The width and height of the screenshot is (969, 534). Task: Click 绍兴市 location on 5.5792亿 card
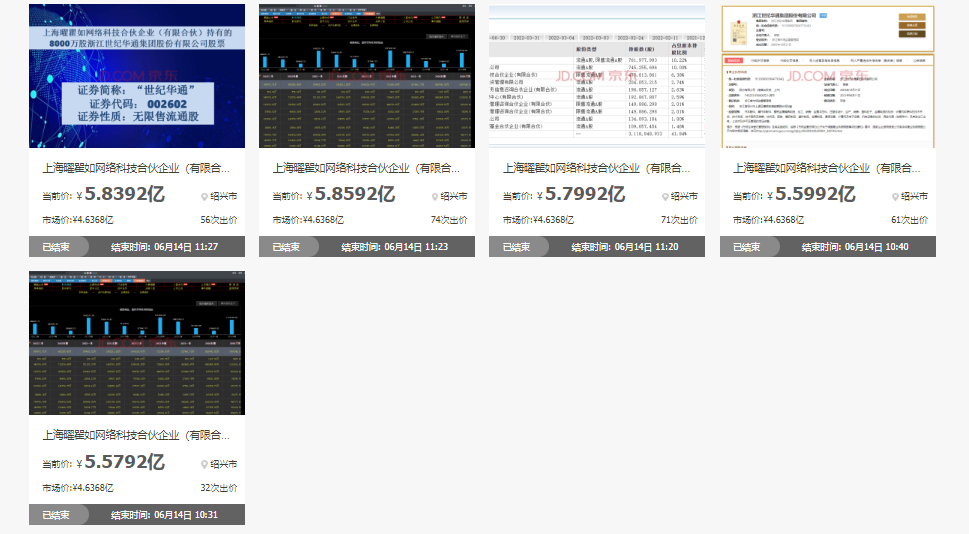click(x=224, y=464)
